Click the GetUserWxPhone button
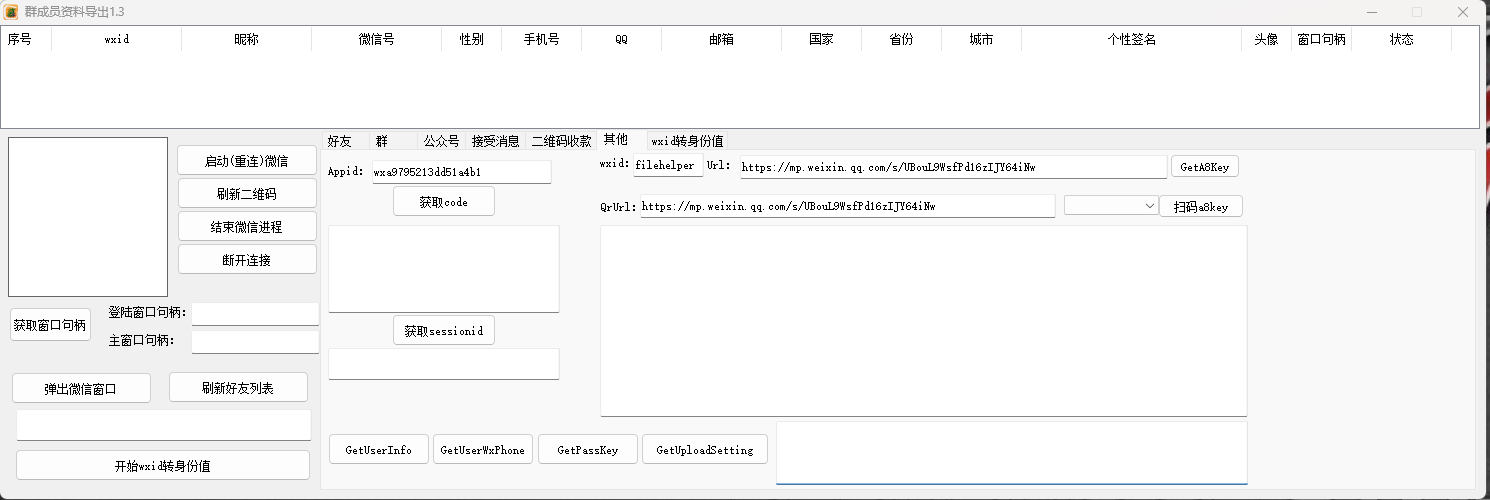The width and height of the screenshot is (1490, 500). point(482,450)
